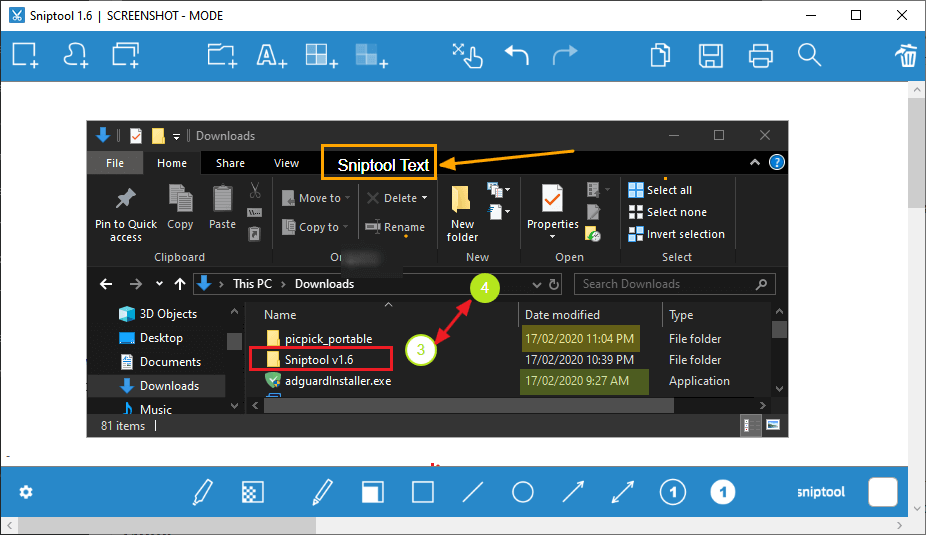The width and height of the screenshot is (926, 535).
Task: Open Sniptool settings gear
Action: pos(26,492)
